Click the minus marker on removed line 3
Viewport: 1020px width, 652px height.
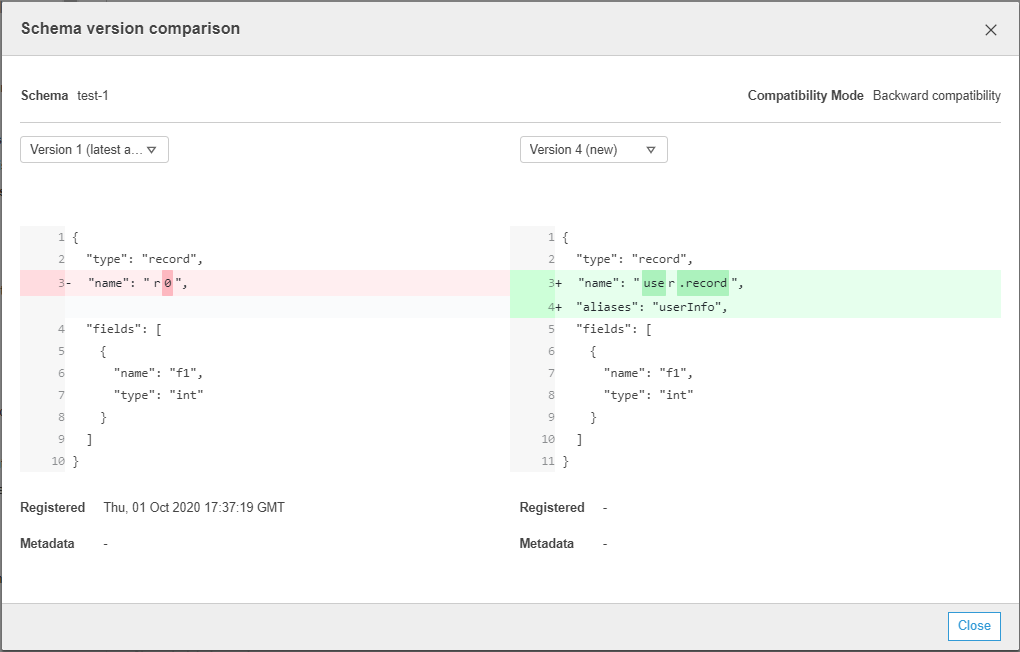68,284
